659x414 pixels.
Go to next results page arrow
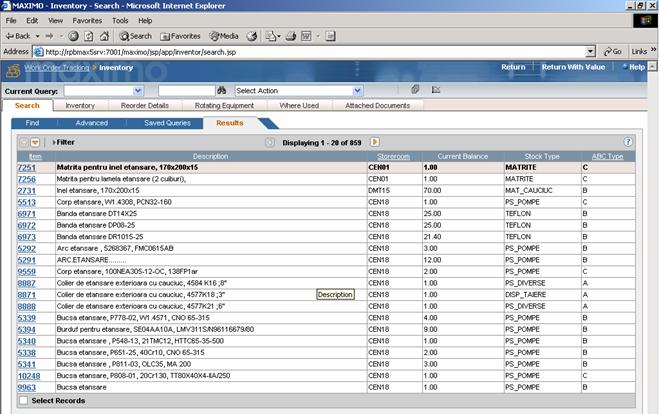point(374,142)
